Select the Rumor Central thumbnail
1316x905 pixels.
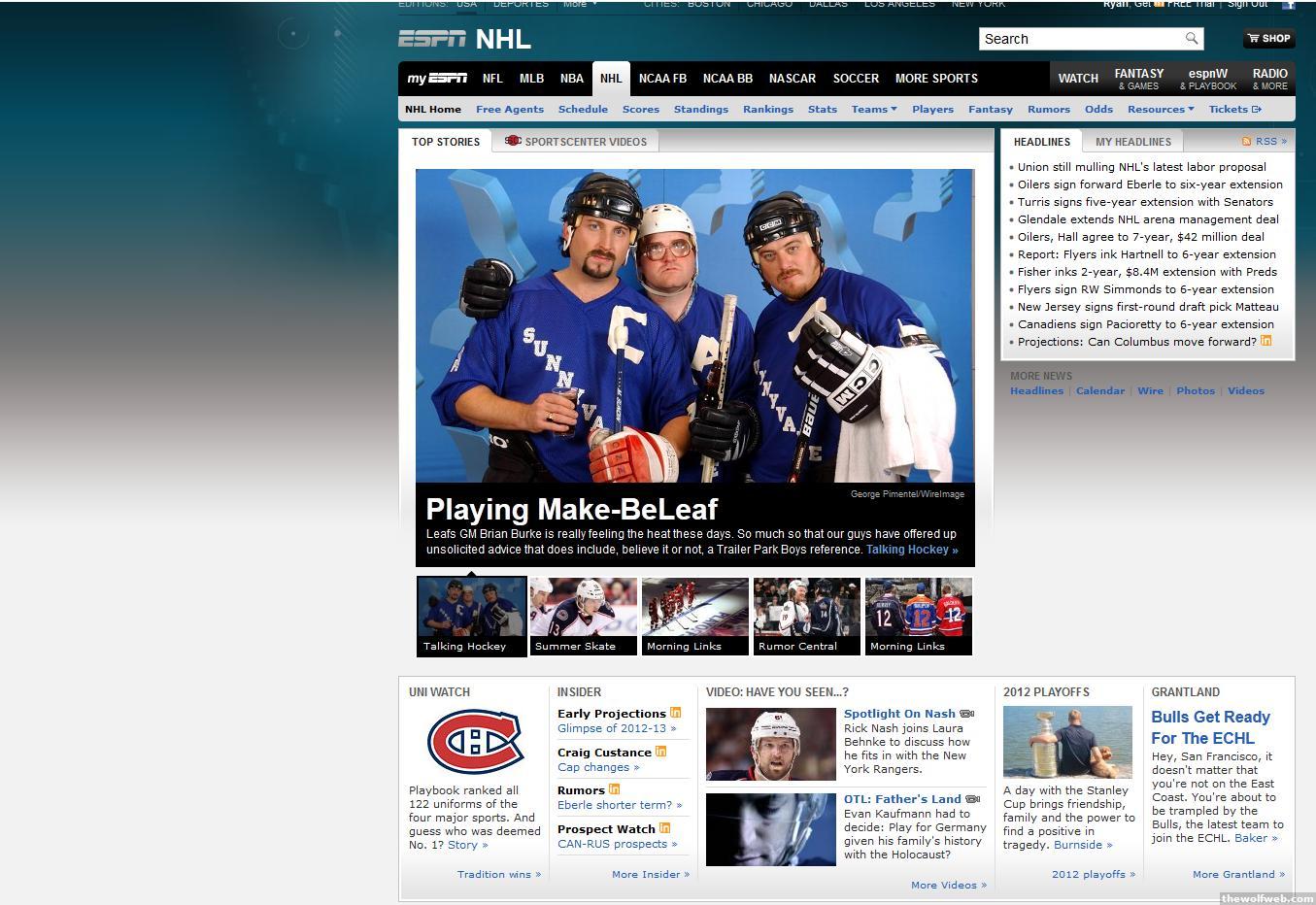point(806,617)
